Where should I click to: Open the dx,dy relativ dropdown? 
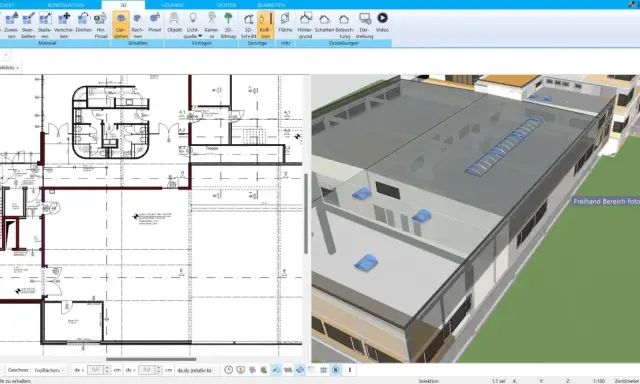pyautogui.click(x=196, y=370)
